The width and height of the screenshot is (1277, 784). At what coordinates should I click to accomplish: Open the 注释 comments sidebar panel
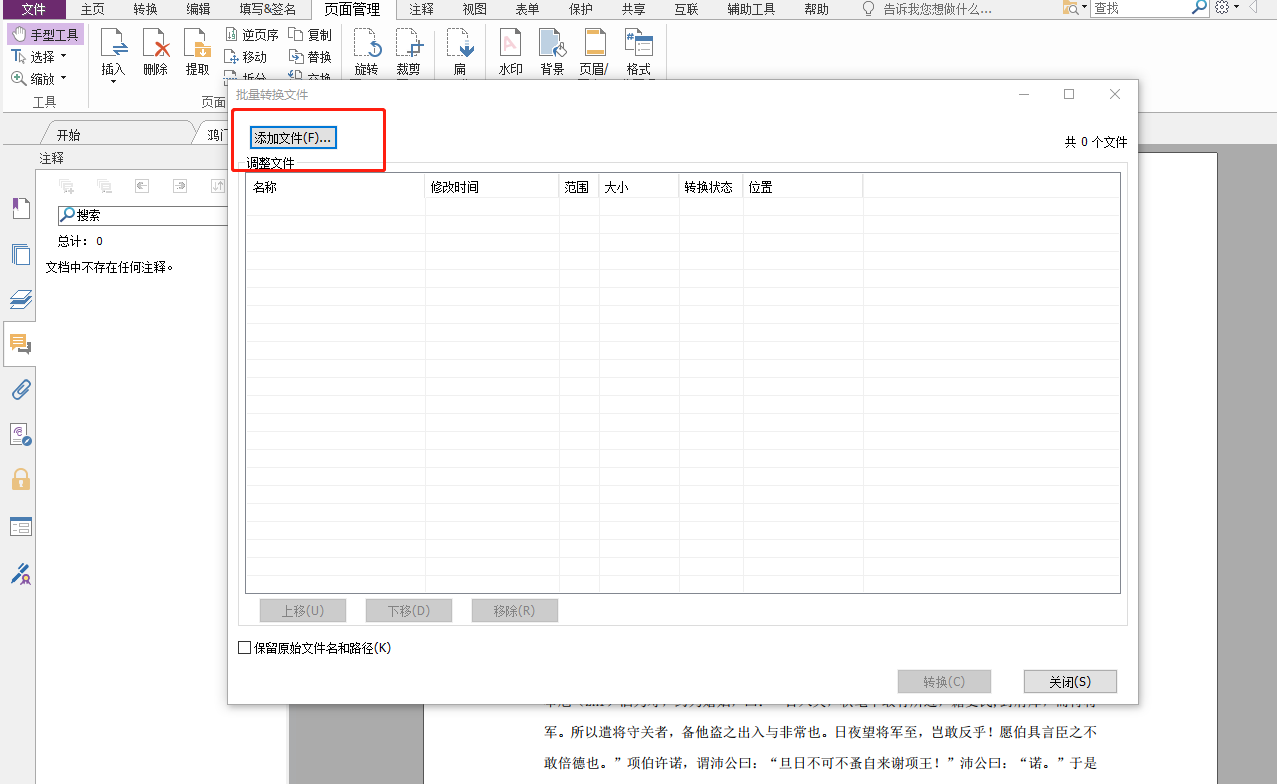point(20,343)
